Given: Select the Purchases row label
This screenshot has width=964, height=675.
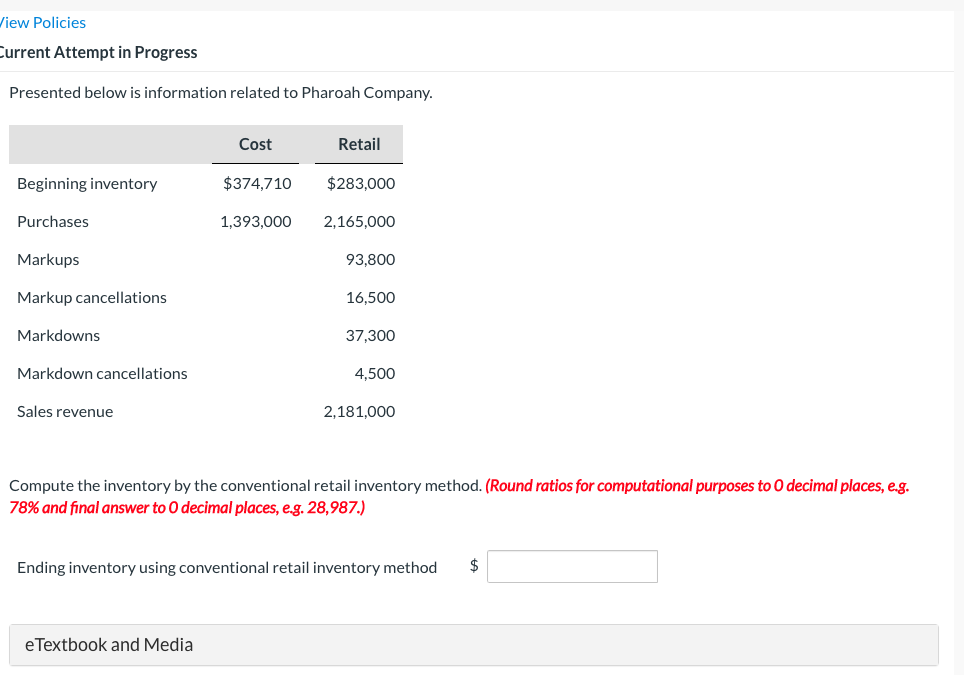Looking at the screenshot, I should click(53, 221).
